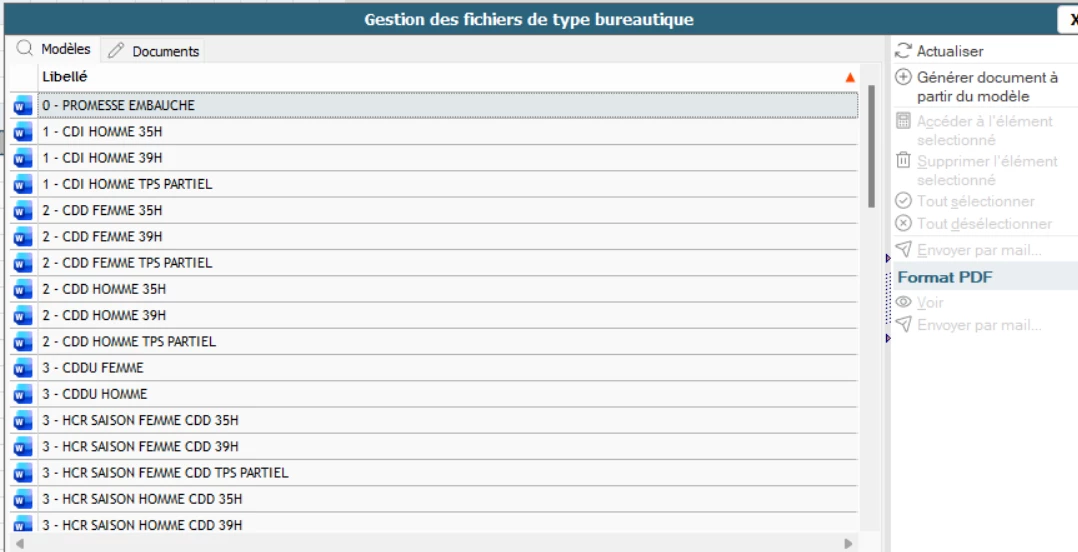Click the Tout sélectionner checkmark icon

coord(903,201)
